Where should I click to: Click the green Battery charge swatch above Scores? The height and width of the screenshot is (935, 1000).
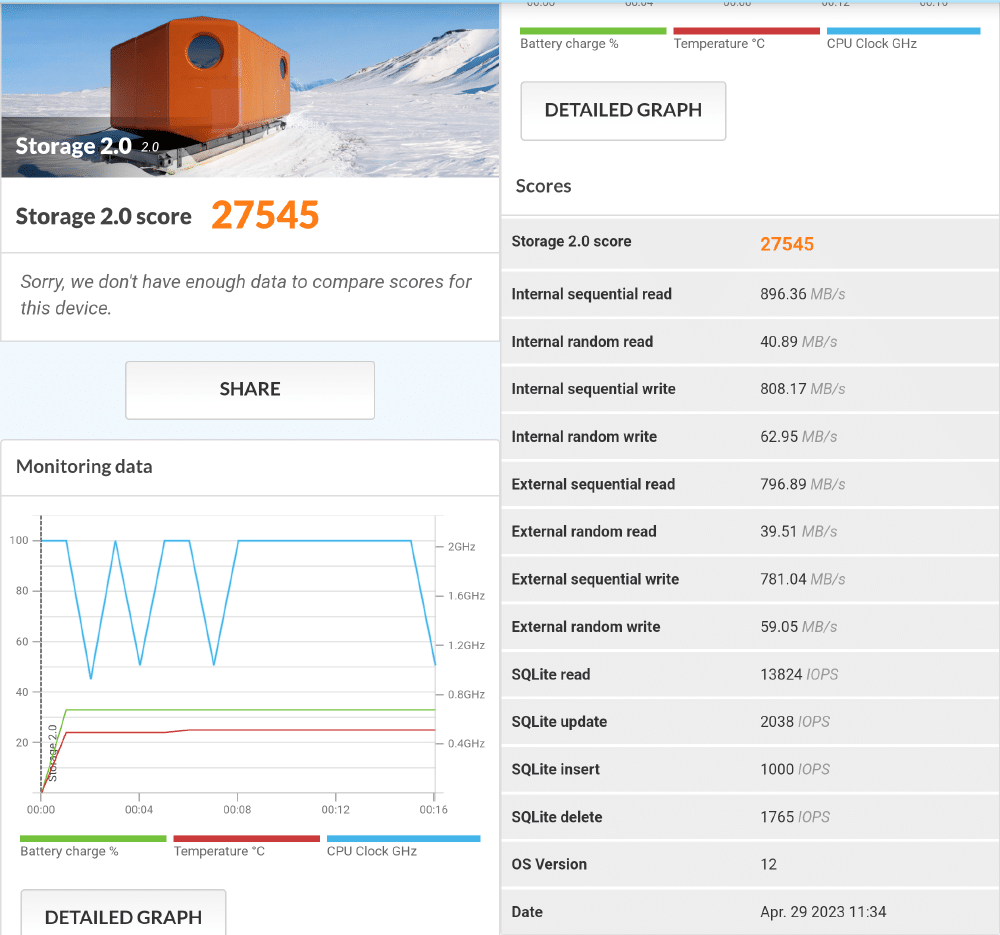[592, 31]
